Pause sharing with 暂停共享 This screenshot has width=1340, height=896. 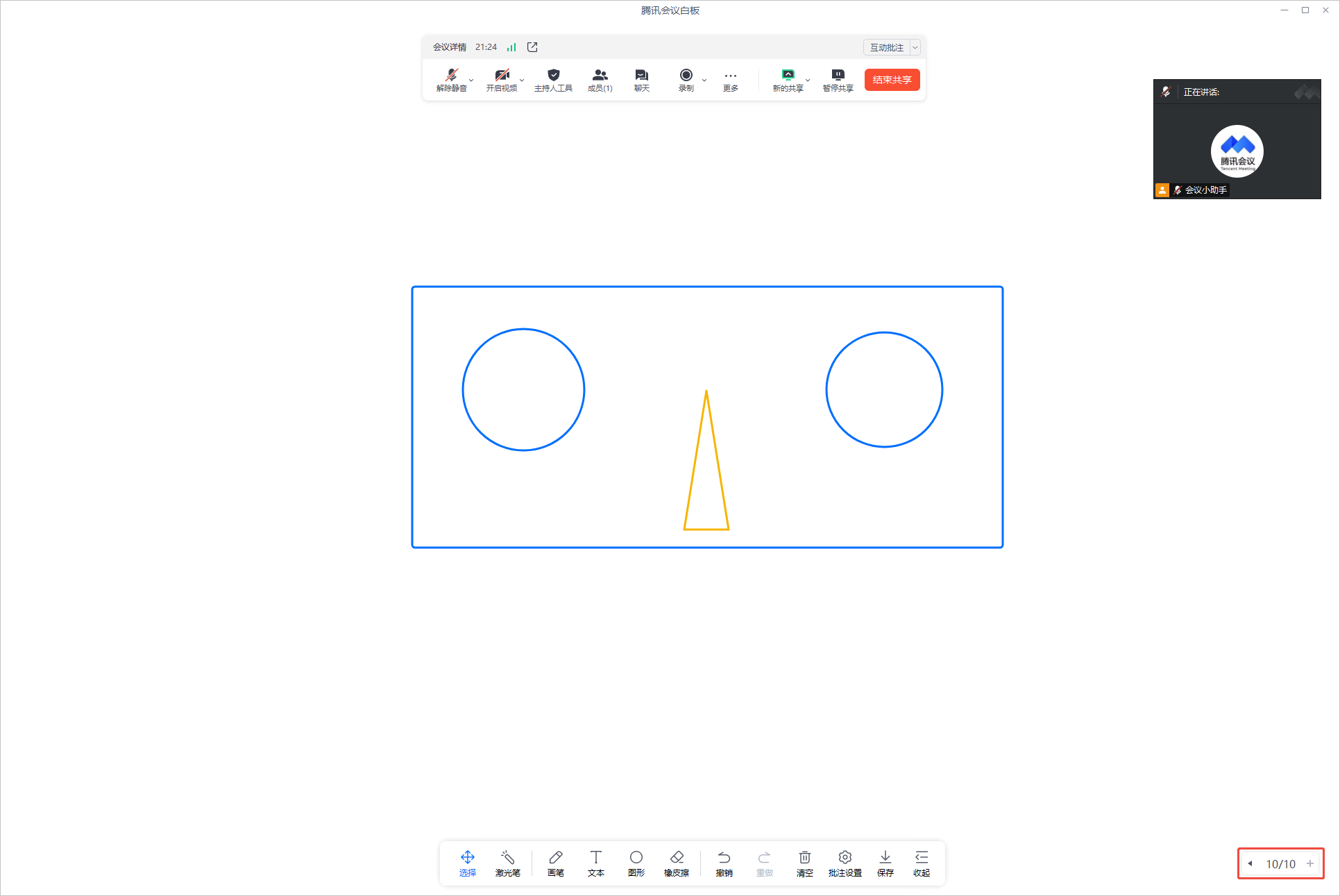click(x=838, y=80)
